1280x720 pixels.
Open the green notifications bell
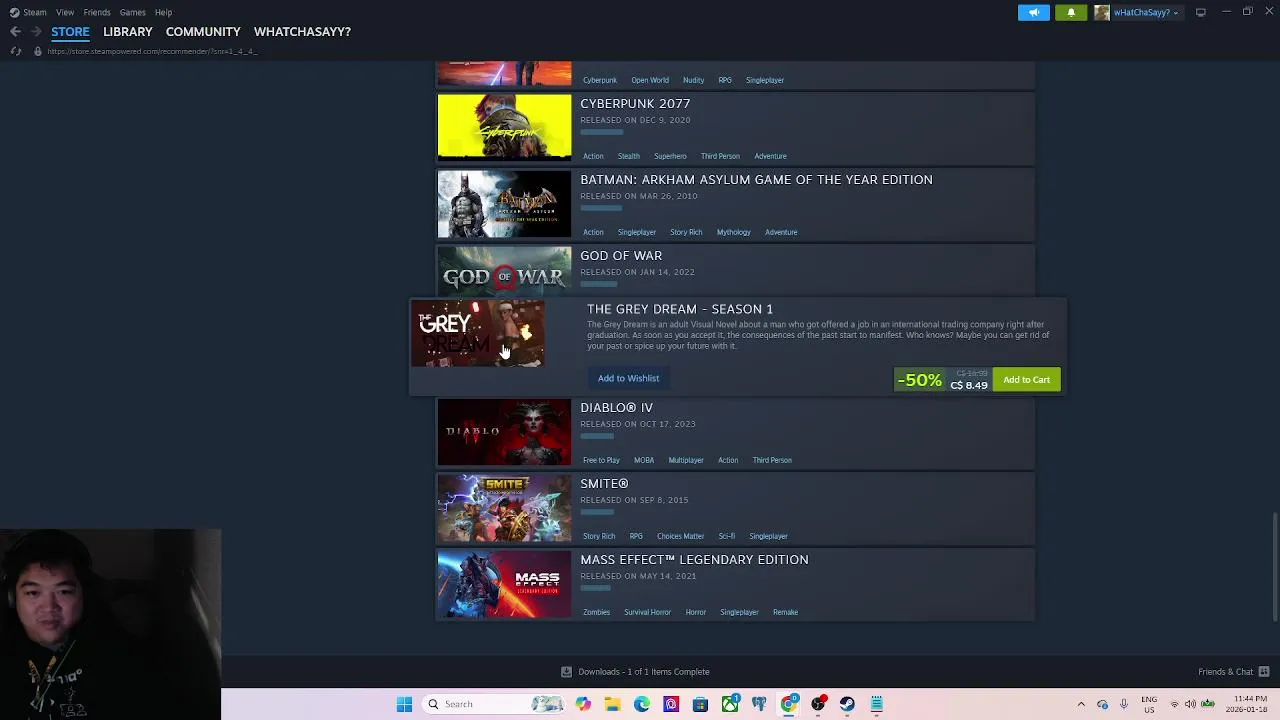click(x=1071, y=12)
